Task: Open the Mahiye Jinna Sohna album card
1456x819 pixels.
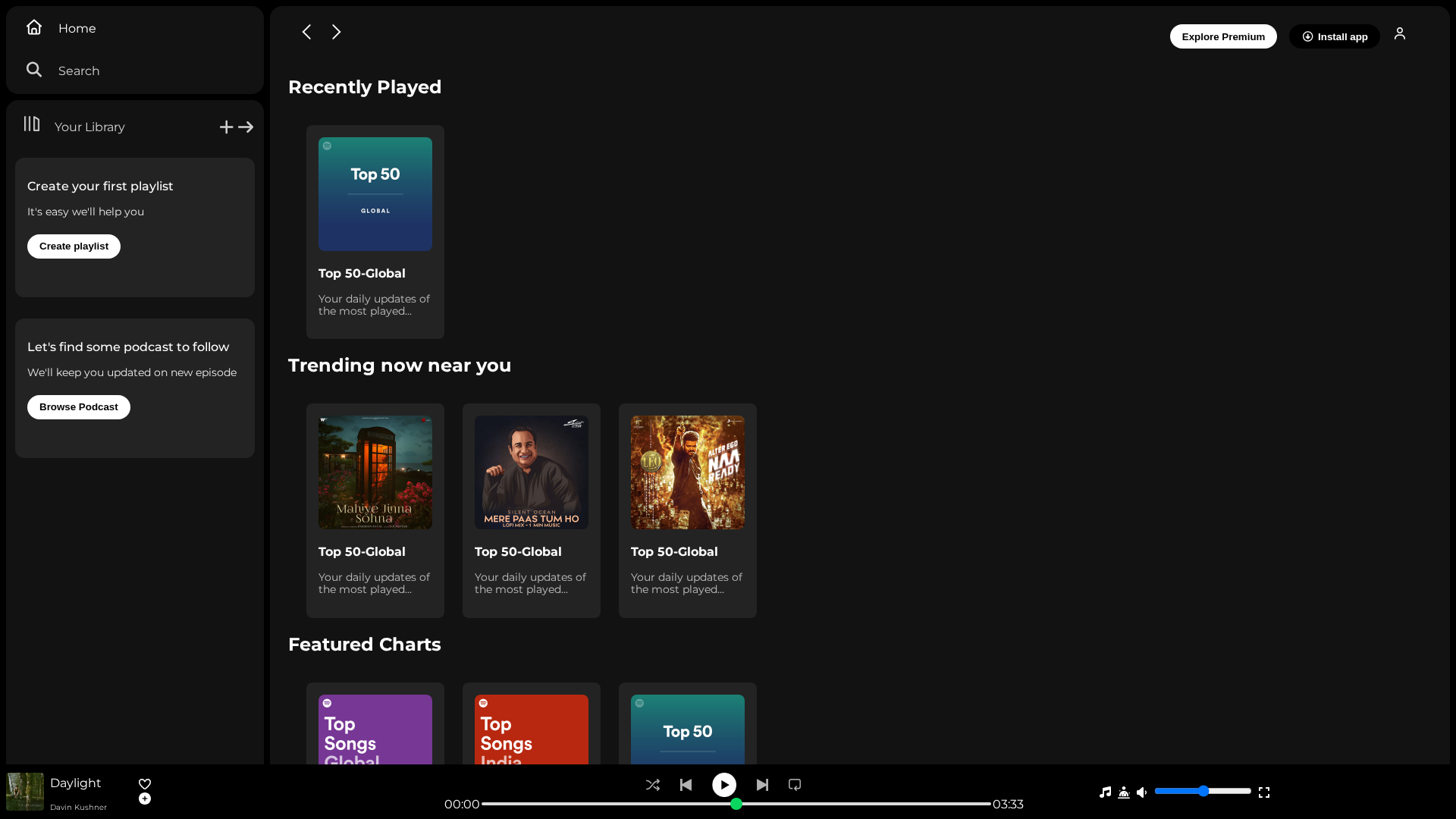Action: click(x=375, y=510)
